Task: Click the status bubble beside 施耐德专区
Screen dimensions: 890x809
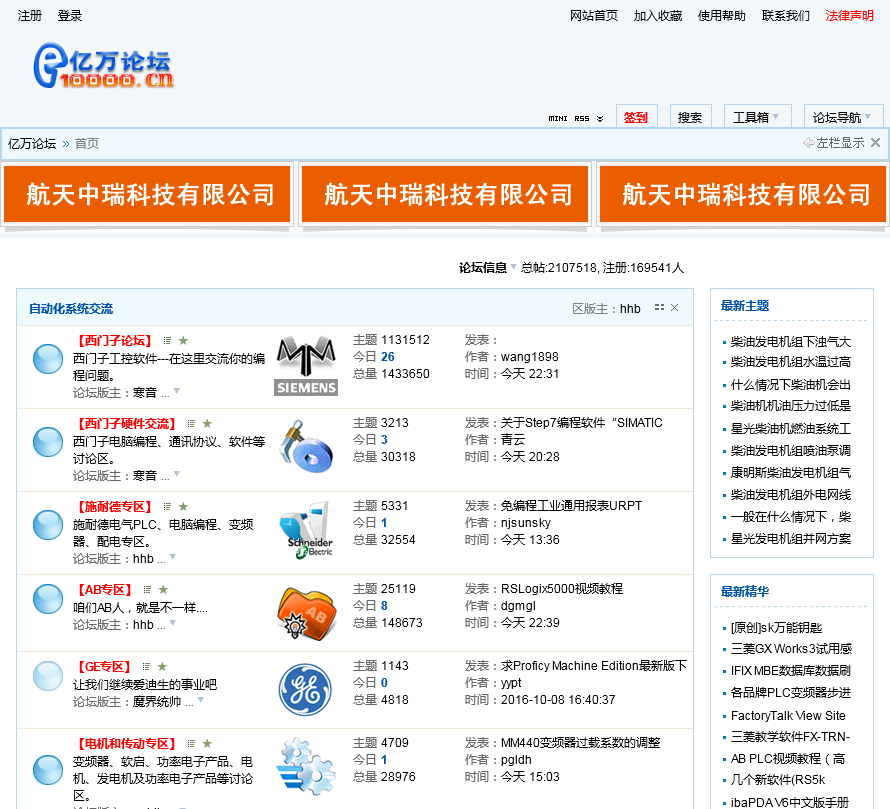Action: pos(48,525)
